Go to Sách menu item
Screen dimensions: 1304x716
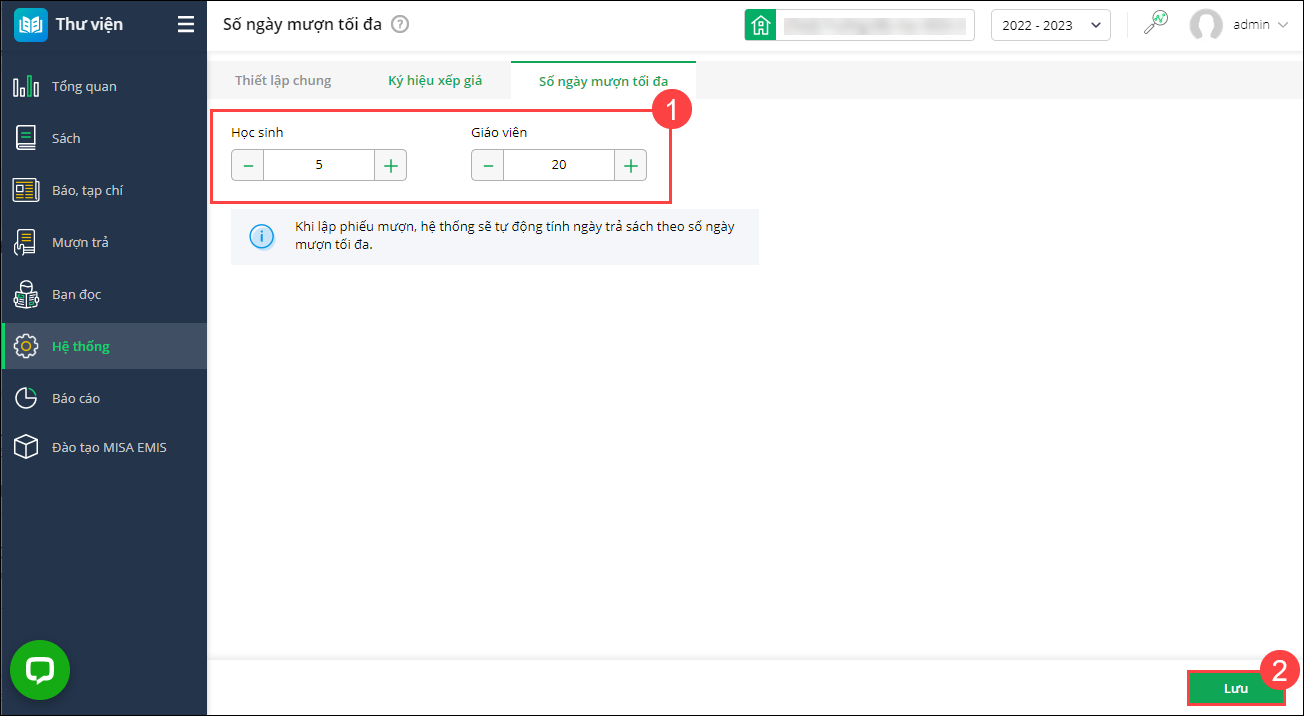[104, 138]
